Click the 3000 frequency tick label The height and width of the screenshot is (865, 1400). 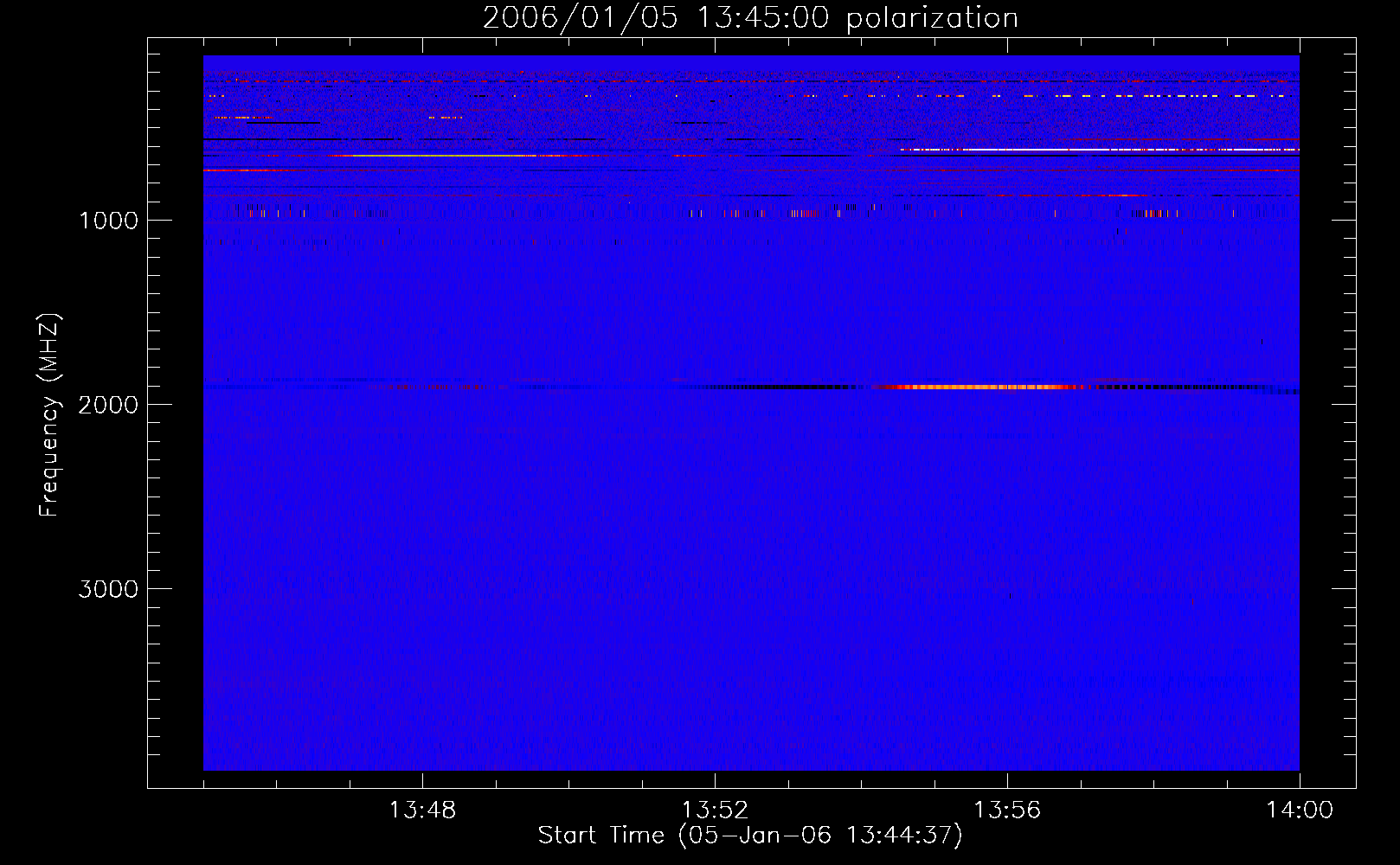tap(108, 589)
